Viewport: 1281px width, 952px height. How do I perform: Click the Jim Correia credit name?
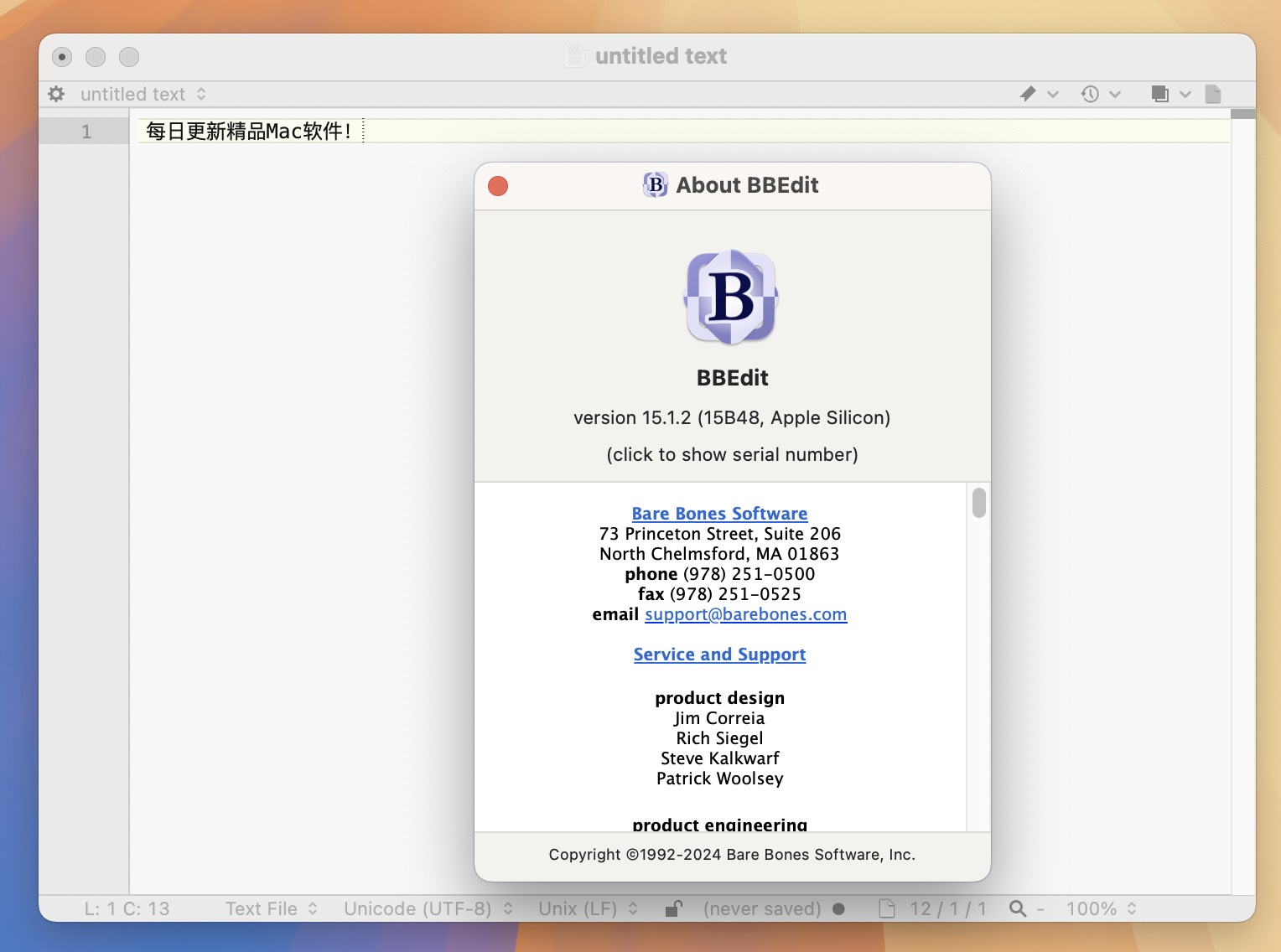(719, 718)
